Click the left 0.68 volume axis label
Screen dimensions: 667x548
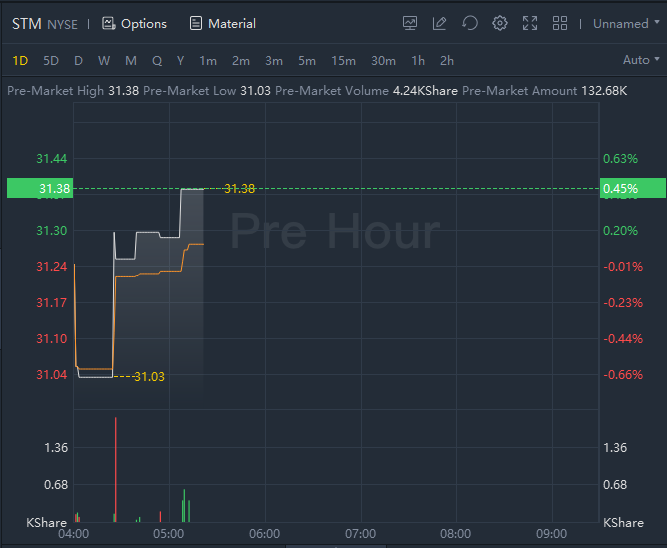[x=56, y=485]
